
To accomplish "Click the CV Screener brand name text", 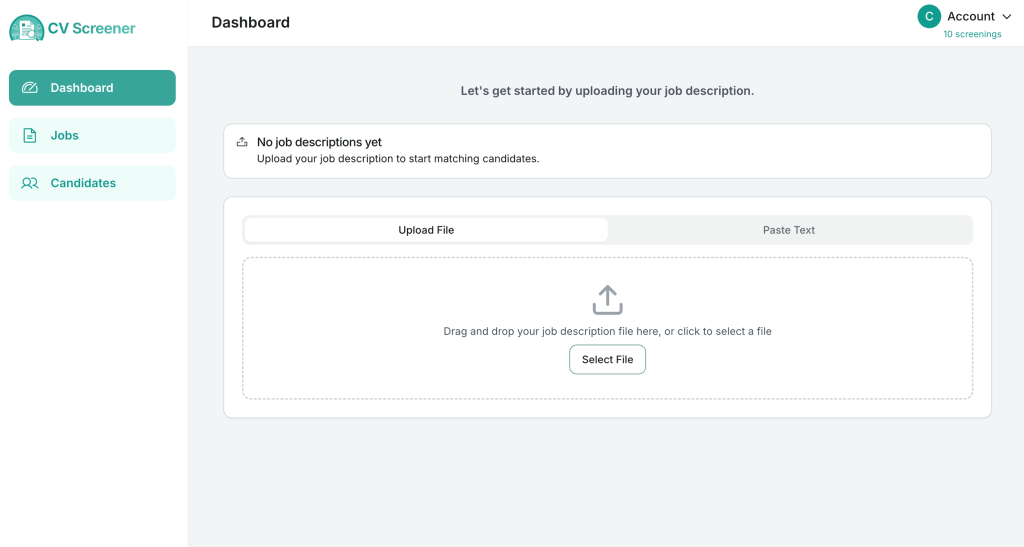I will [91, 29].
